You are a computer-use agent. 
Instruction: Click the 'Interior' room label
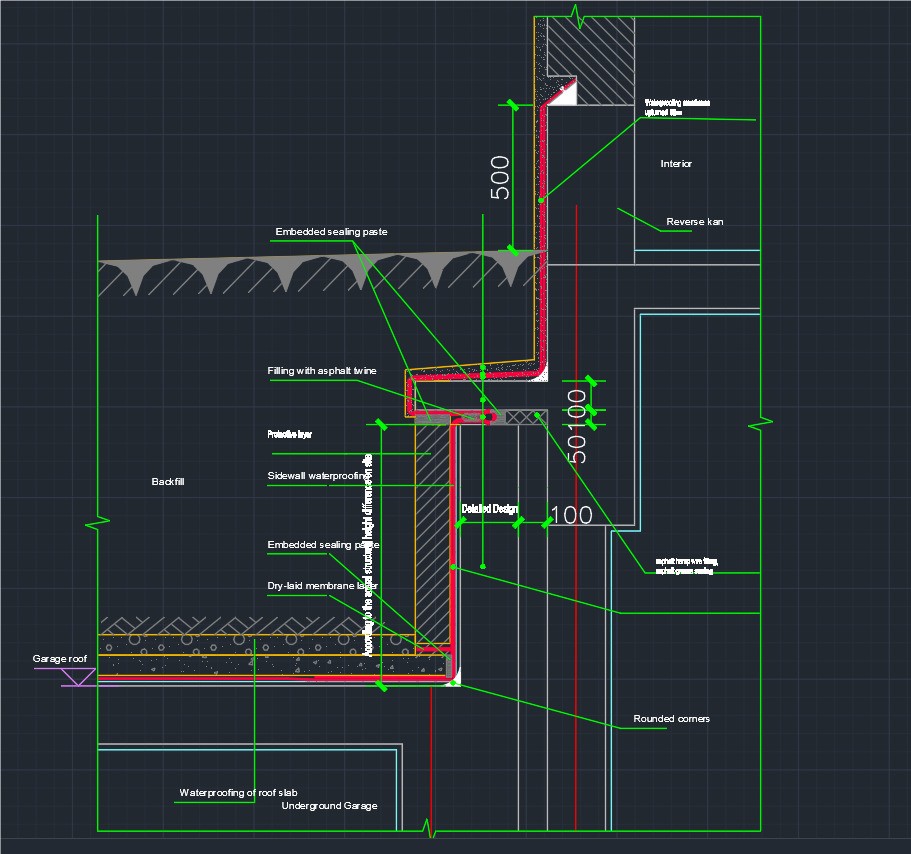676,164
